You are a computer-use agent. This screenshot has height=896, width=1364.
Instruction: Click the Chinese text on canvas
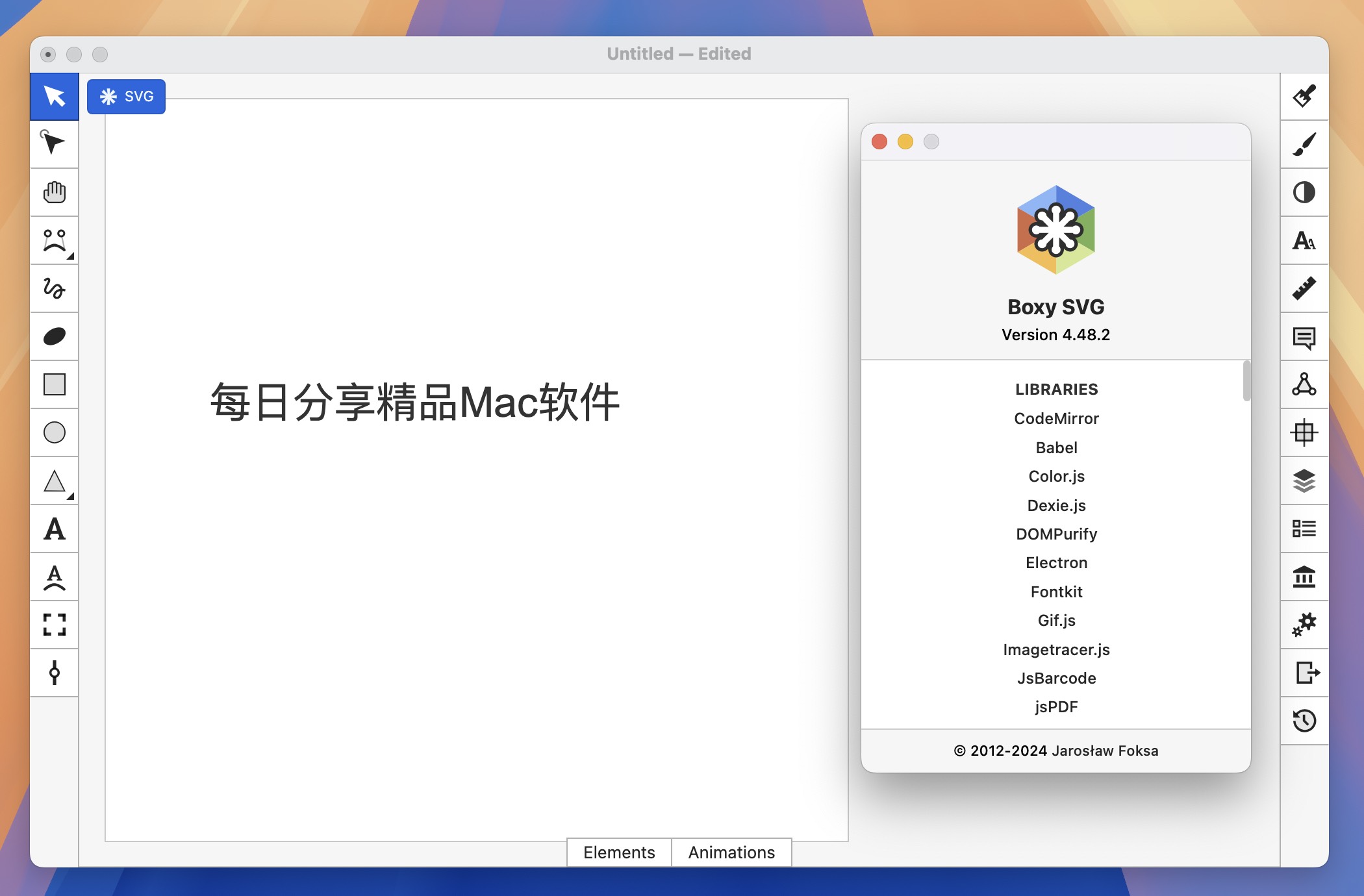[x=415, y=403]
